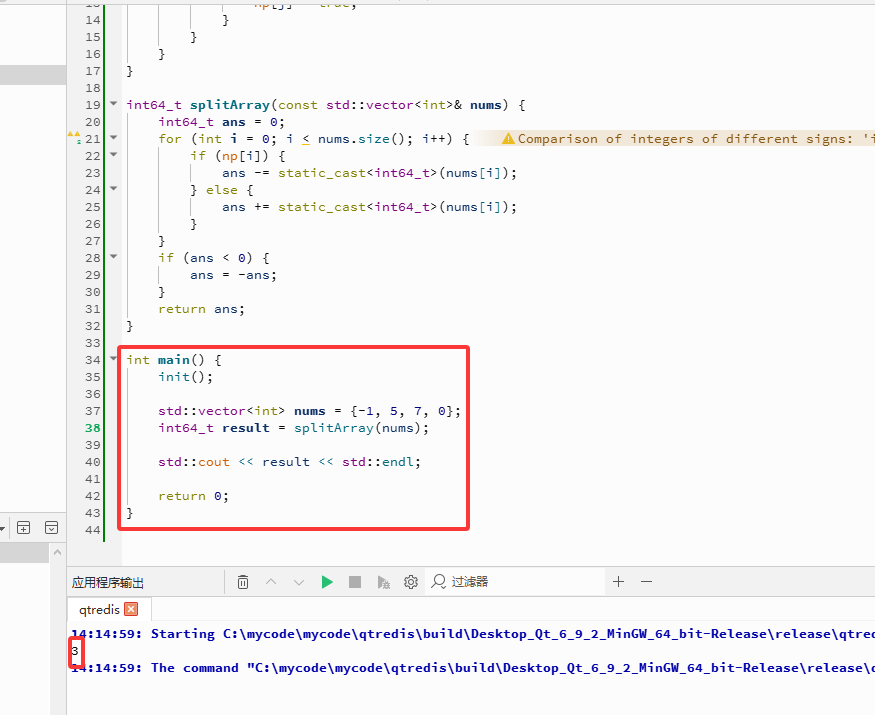Click the init() call on line 35
Screen dimensions: 875x715
[x=185, y=377]
